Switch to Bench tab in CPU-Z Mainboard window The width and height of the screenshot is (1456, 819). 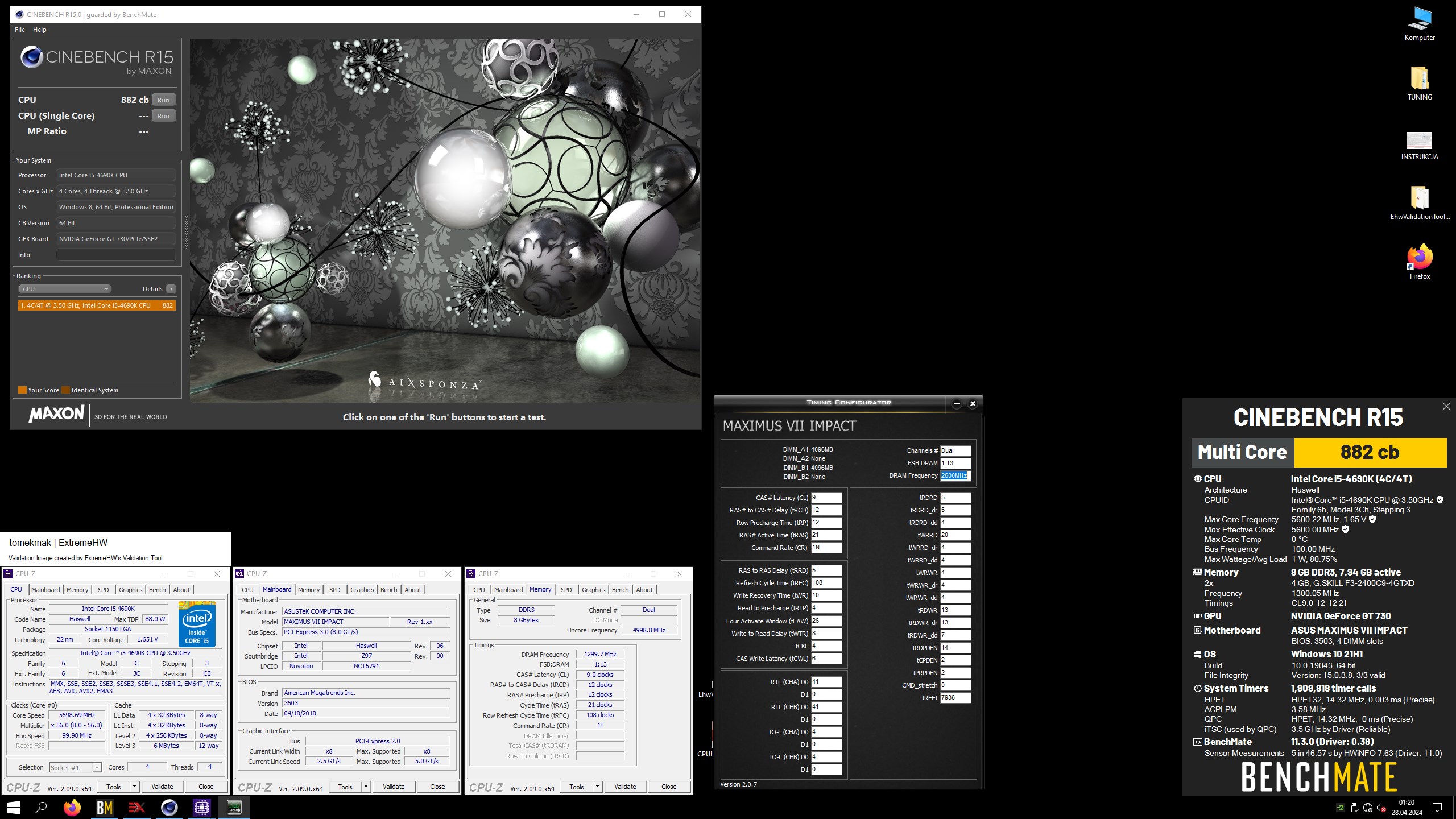coord(389,590)
